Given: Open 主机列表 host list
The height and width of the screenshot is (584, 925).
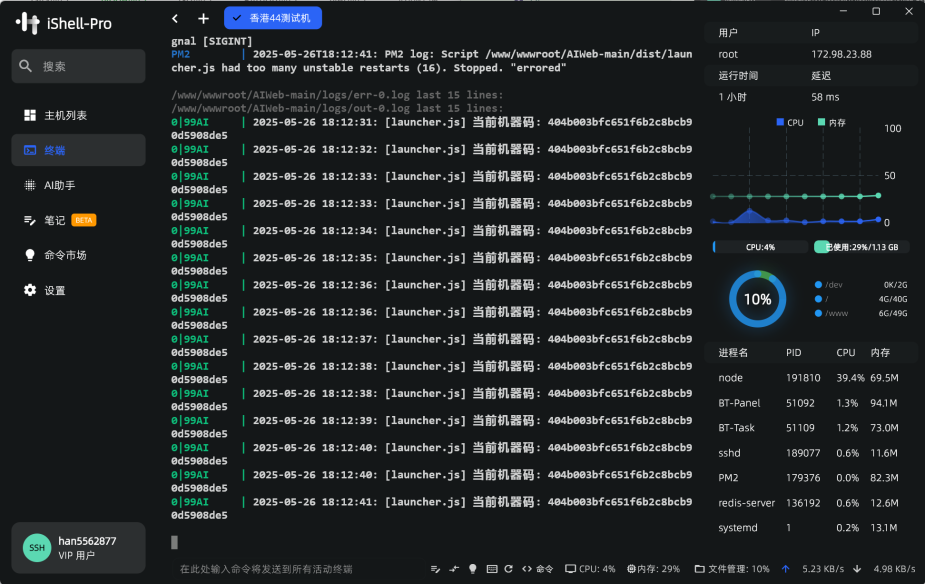Looking at the screenshot, I should 78,115.
